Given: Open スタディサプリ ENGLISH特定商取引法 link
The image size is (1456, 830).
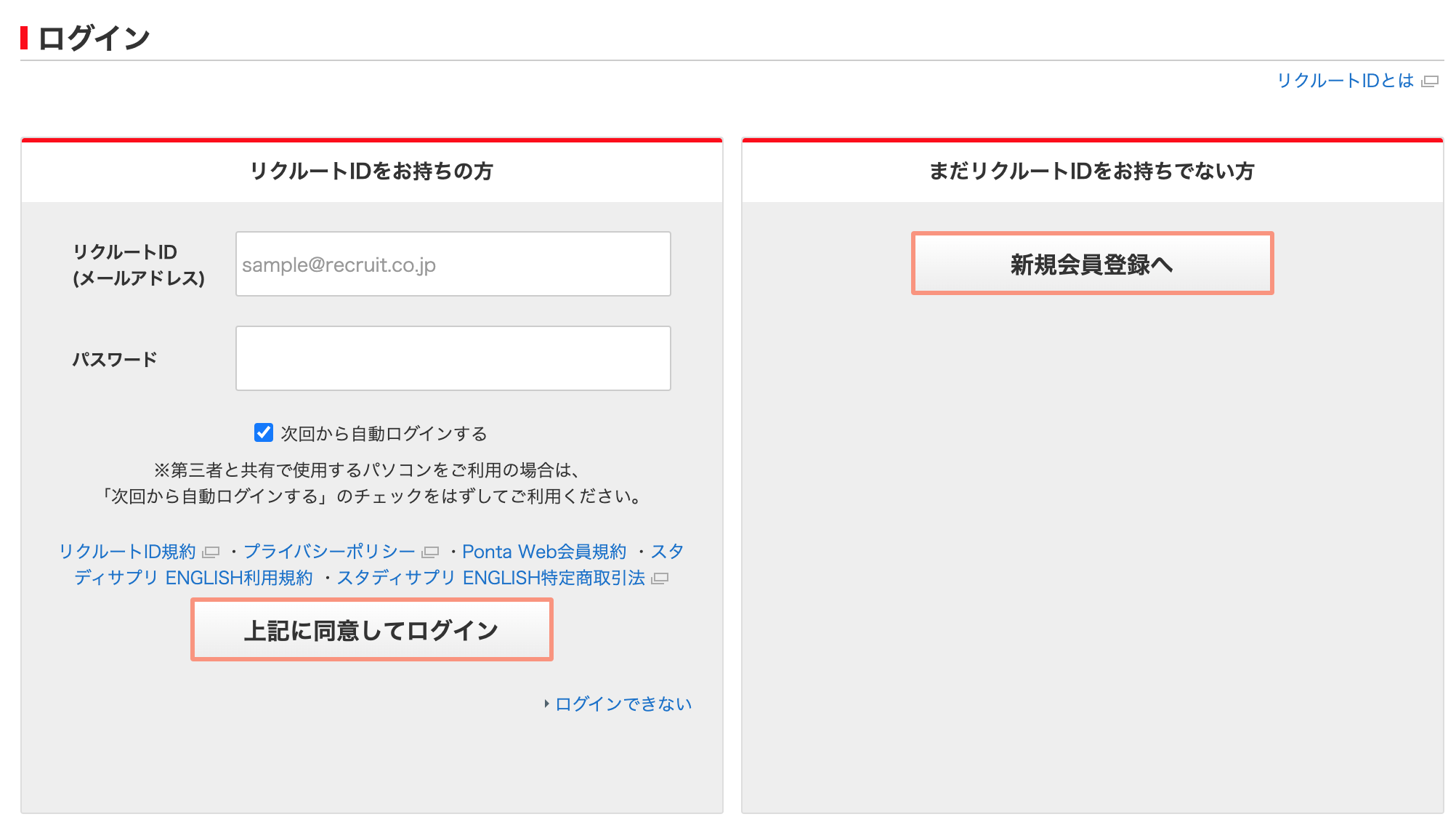Looking at the screenshot, I should point(491,578).
